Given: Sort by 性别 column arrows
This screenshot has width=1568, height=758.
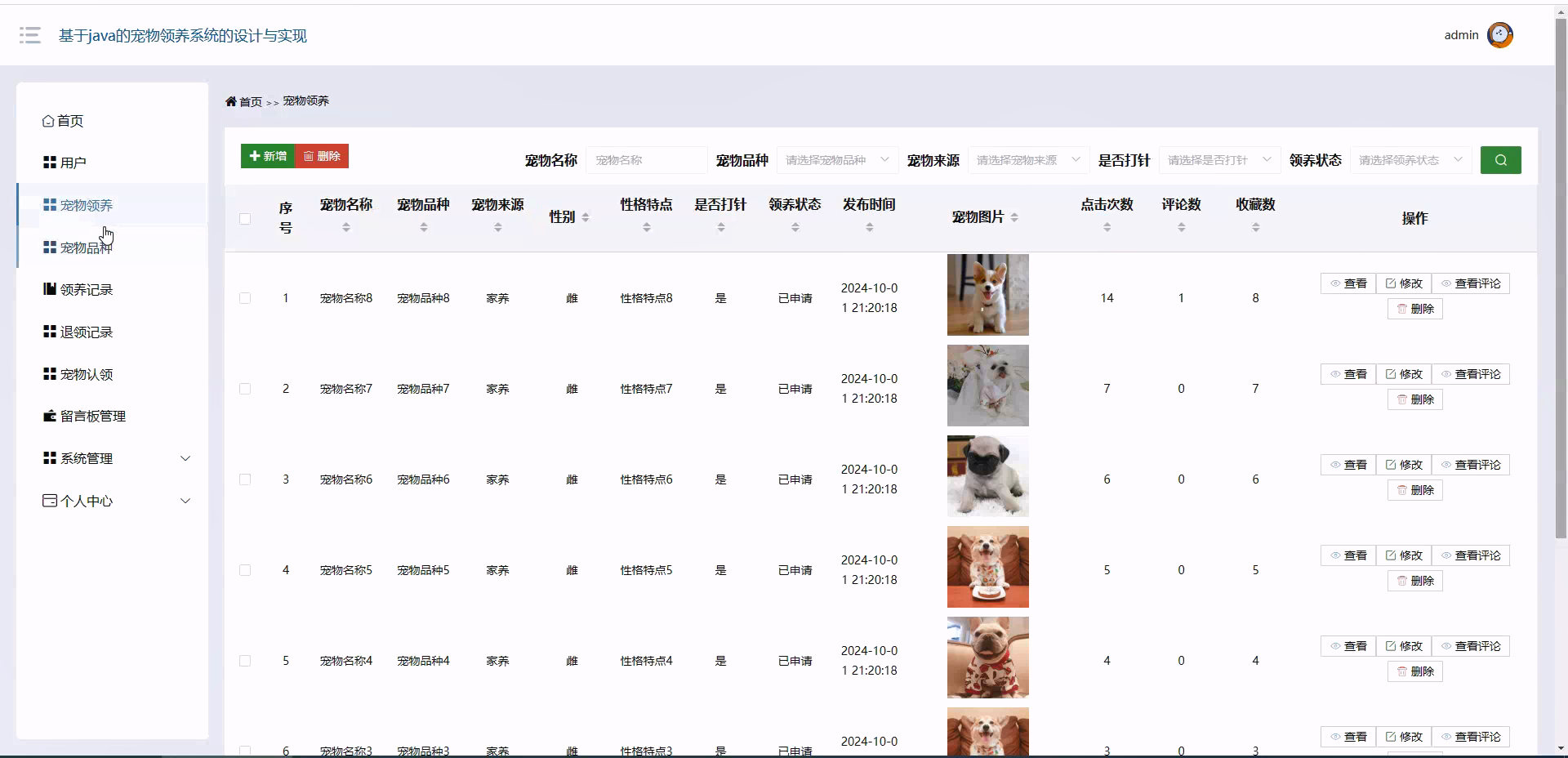Looking at the screenshot, I should pos(586,217).
